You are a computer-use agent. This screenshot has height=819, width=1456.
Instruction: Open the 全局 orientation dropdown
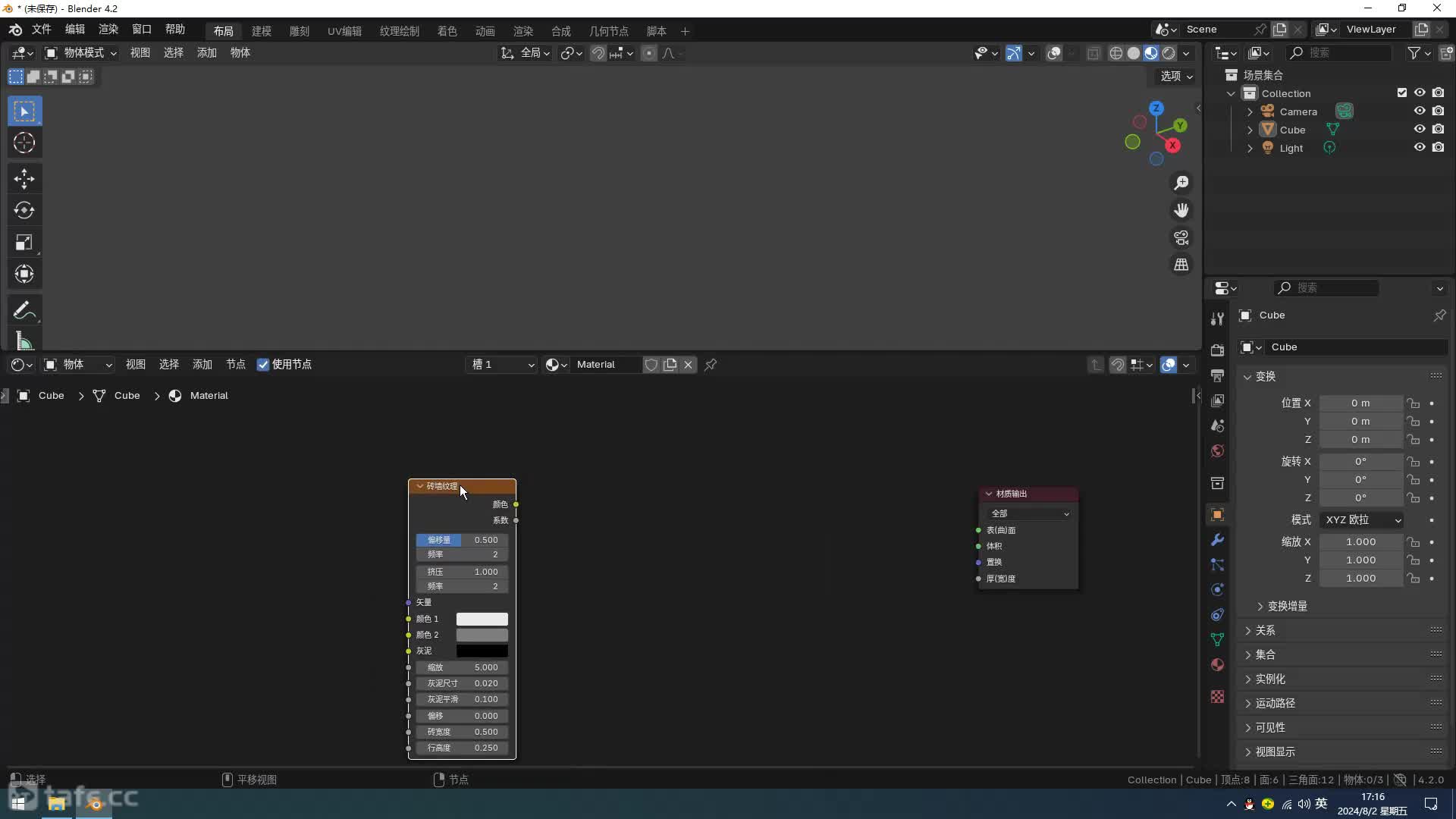[525, 53]
